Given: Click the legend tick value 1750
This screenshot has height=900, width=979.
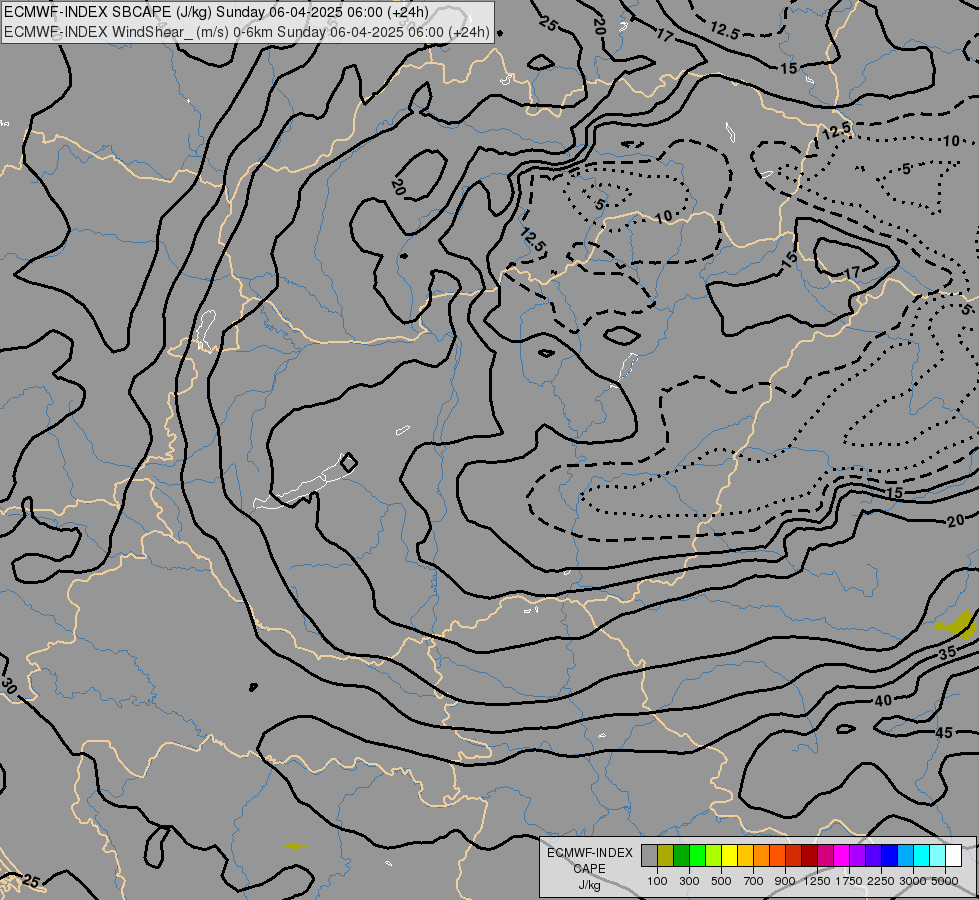Looking at the screenshot, I should (x=849, y=881).
